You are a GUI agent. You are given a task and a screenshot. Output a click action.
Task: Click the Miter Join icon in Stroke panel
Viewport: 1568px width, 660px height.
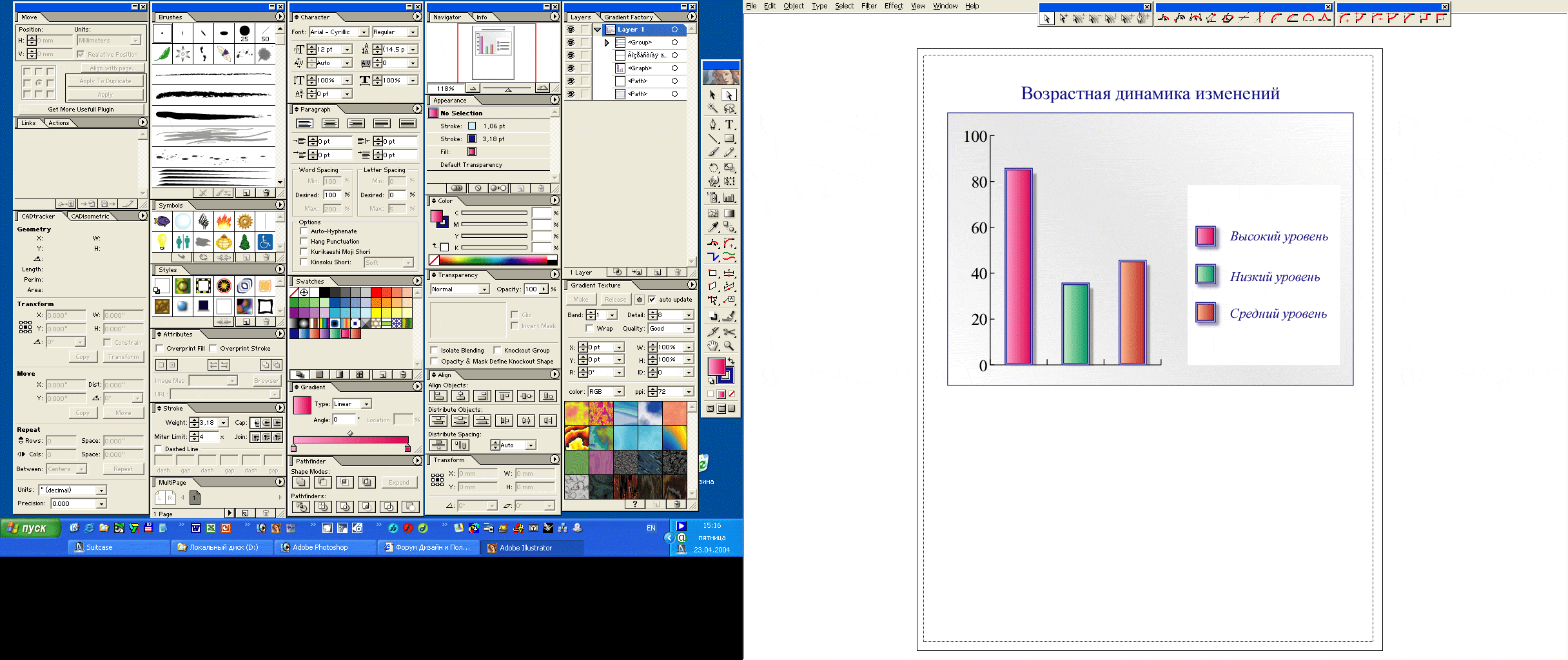[256, 437]
